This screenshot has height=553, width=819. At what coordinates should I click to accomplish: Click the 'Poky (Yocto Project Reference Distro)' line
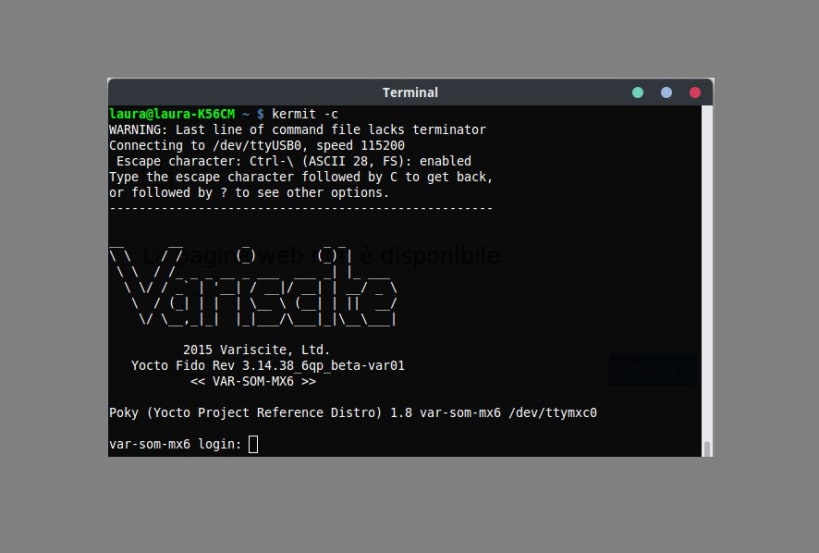point(353,413)
